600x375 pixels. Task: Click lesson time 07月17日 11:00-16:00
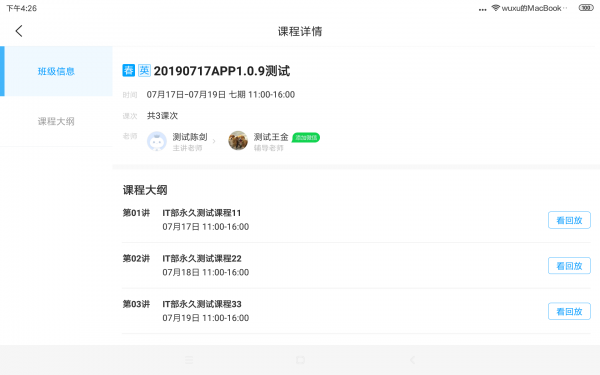(206, 227)
